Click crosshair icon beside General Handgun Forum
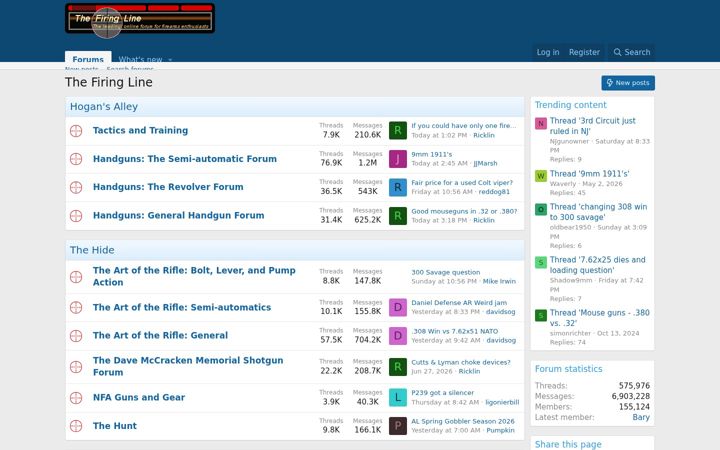720x450 pixels. (76, 216)
